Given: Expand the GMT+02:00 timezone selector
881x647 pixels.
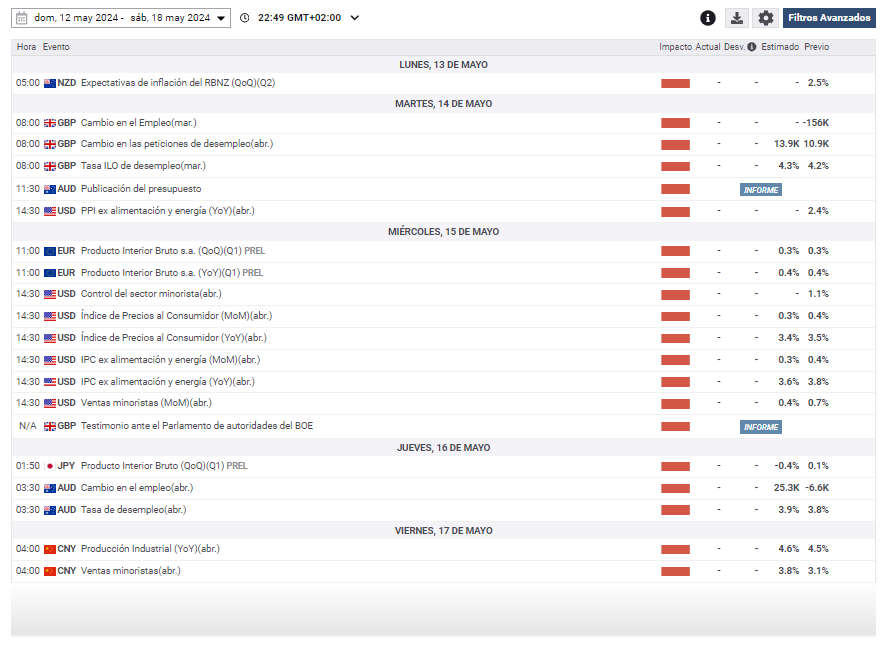Looking at the screenshot, I should (x=355, y=18).
